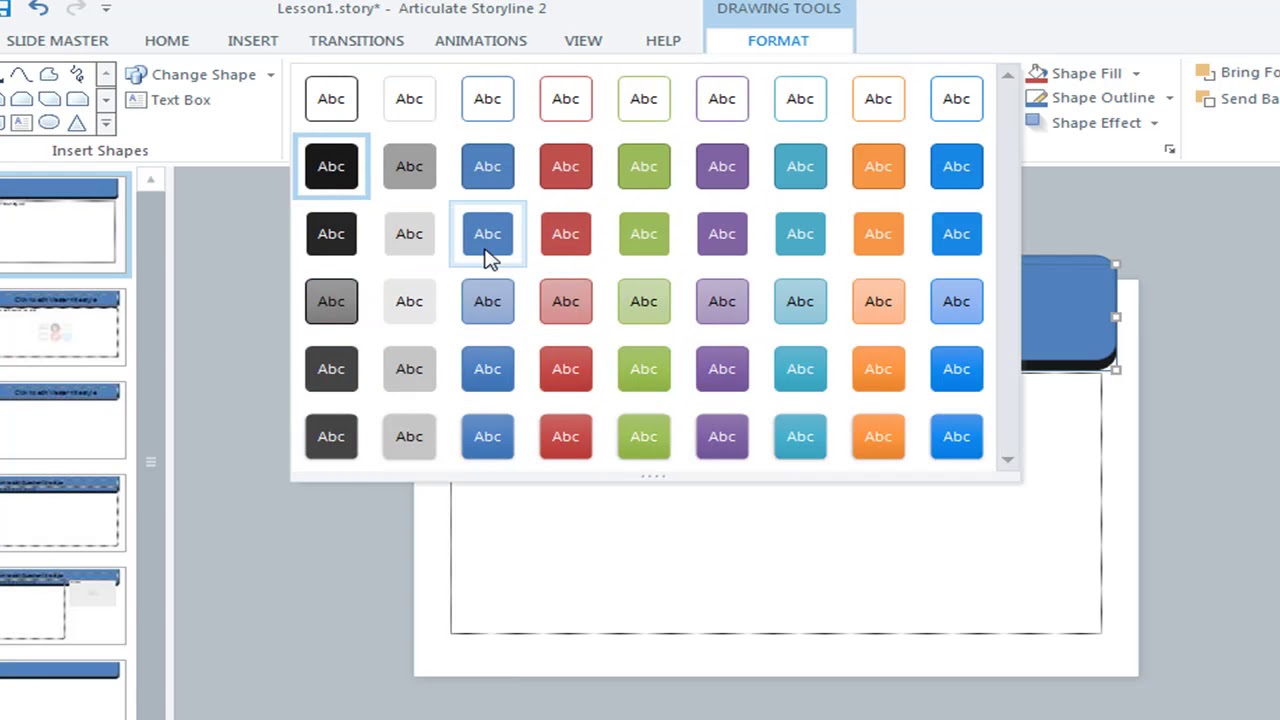Click the white content placeholder on the slide
The height and width of the screenshot is (720, 1280).
(x=775, y=556)
